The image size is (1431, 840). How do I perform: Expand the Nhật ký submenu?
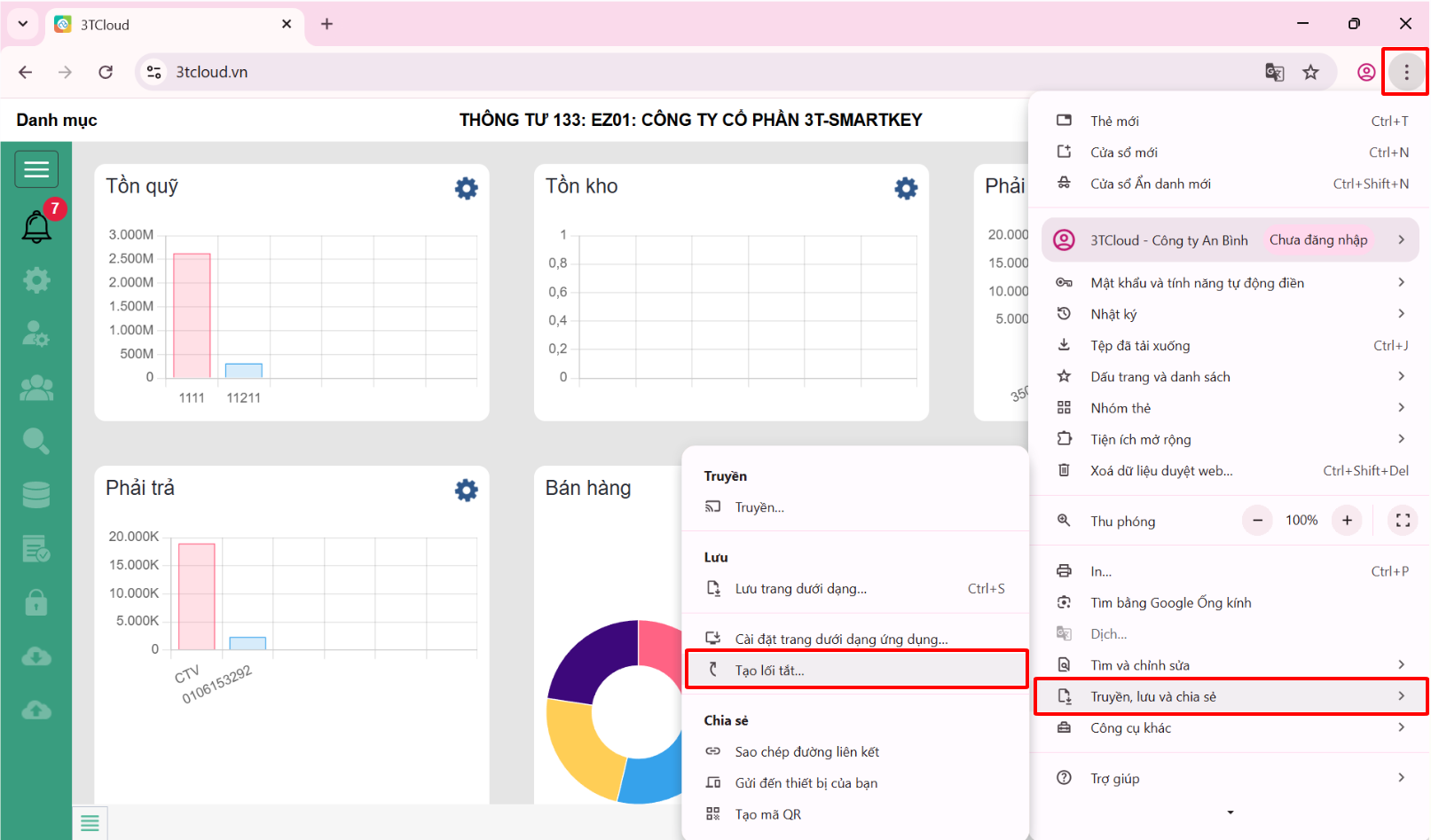[x=1230, y=314]
